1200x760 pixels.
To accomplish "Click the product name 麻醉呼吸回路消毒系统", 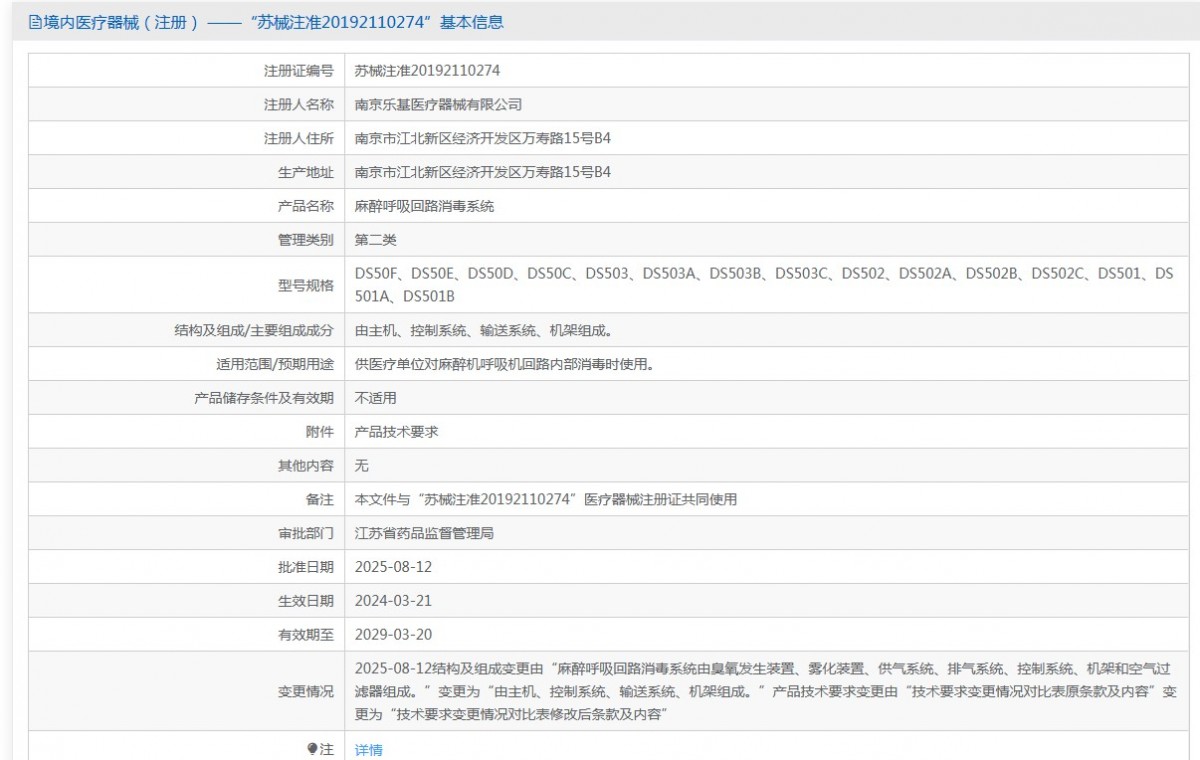I will point(424,206).
